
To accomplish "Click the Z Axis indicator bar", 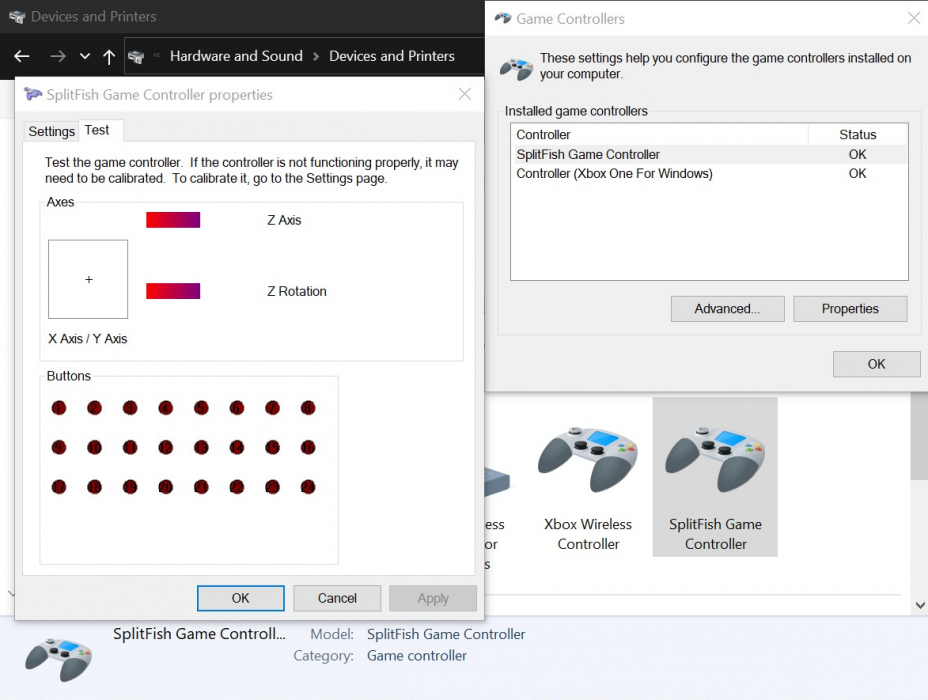I will pyautogui.click(x=173, y=220).
